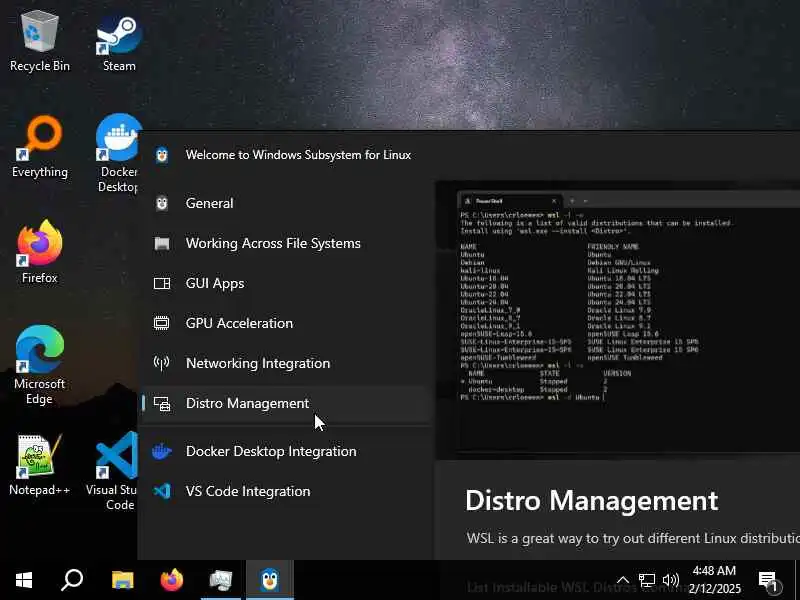Open Docker Desktop Integration section
800x600 pixels.
click(x=286, y=451)
